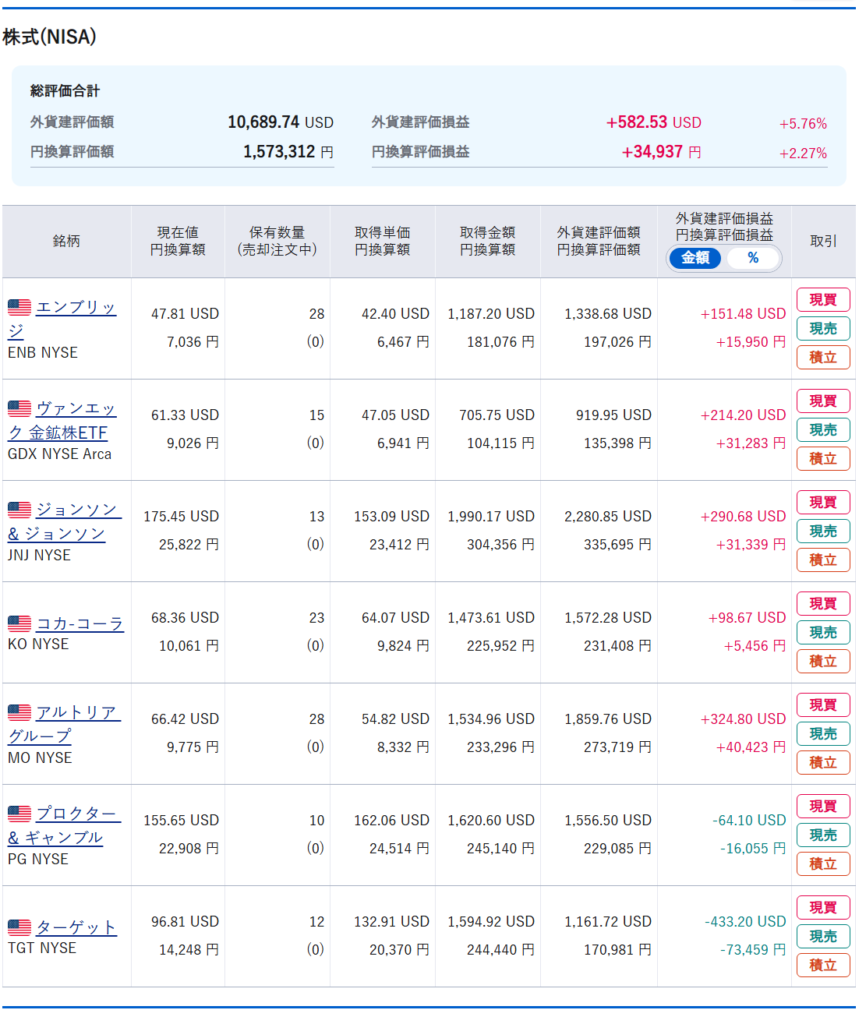This screenshot has width=866, height=1024.
Task: Click the 現売 button for KO
Action: [x=823, y=632]
